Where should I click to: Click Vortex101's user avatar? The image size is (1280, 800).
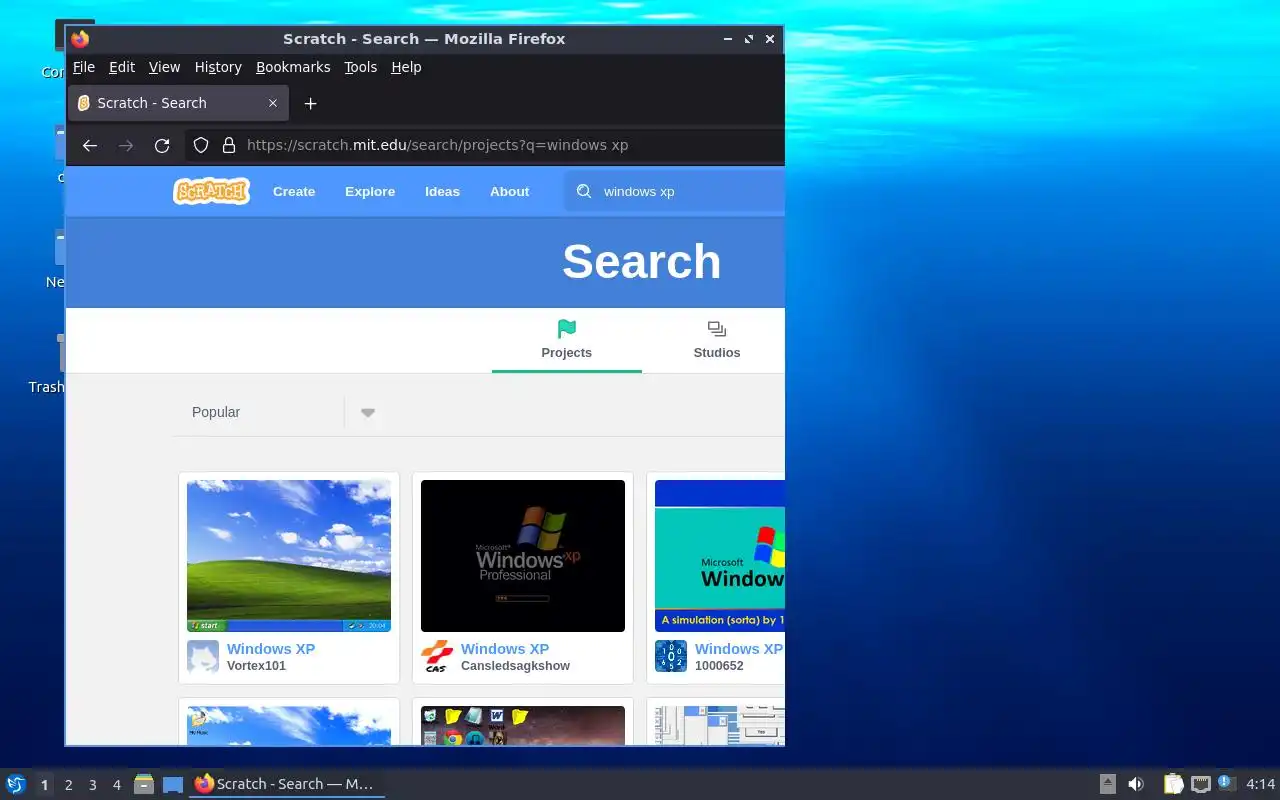click(203, 657)
